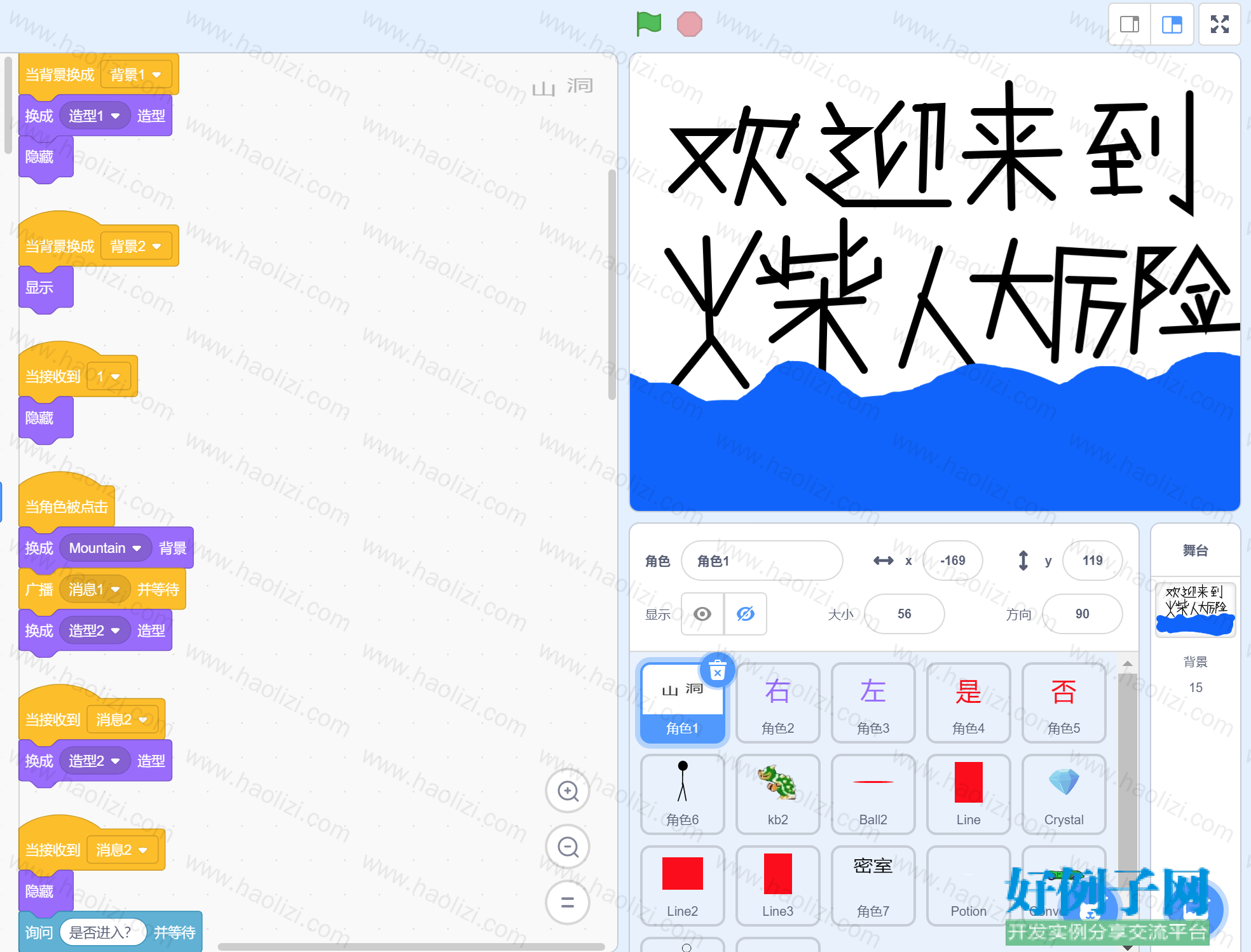Select the Potion sprite
The image size is (1251, 952).
(968, 886)
